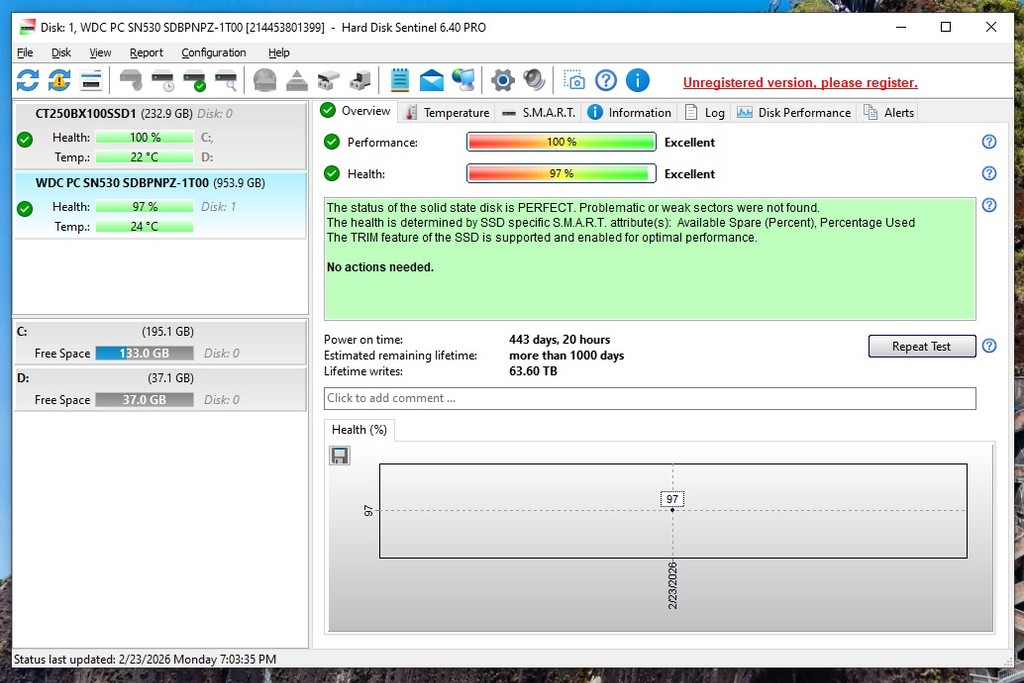Switch to the Log tab
This screenshot has height=683, width=1024.
pyautogui.click(x=705, y=113)
